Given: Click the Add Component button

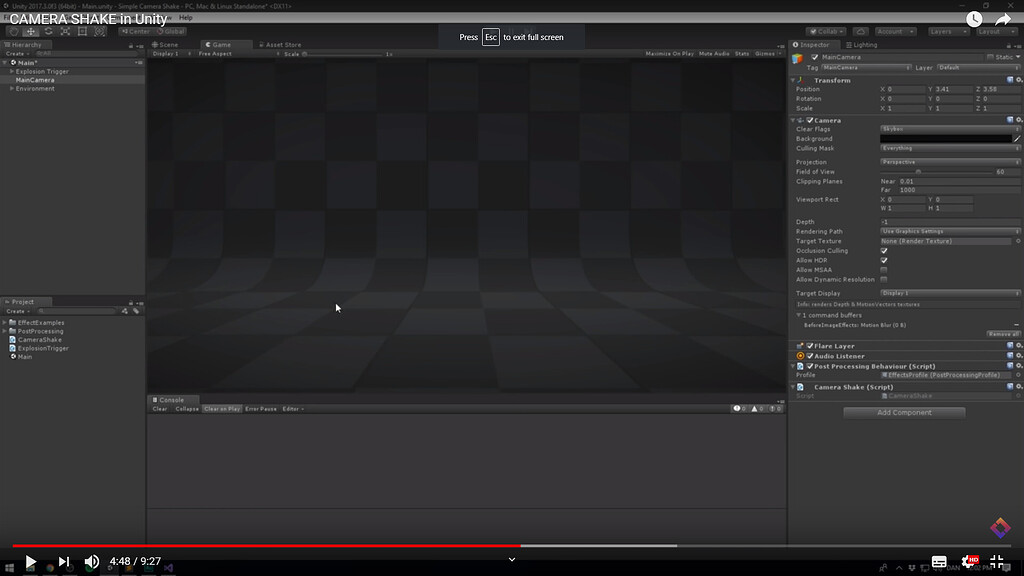Looking at the screenshot, I should pyautogui.click(x=903, y=412).
